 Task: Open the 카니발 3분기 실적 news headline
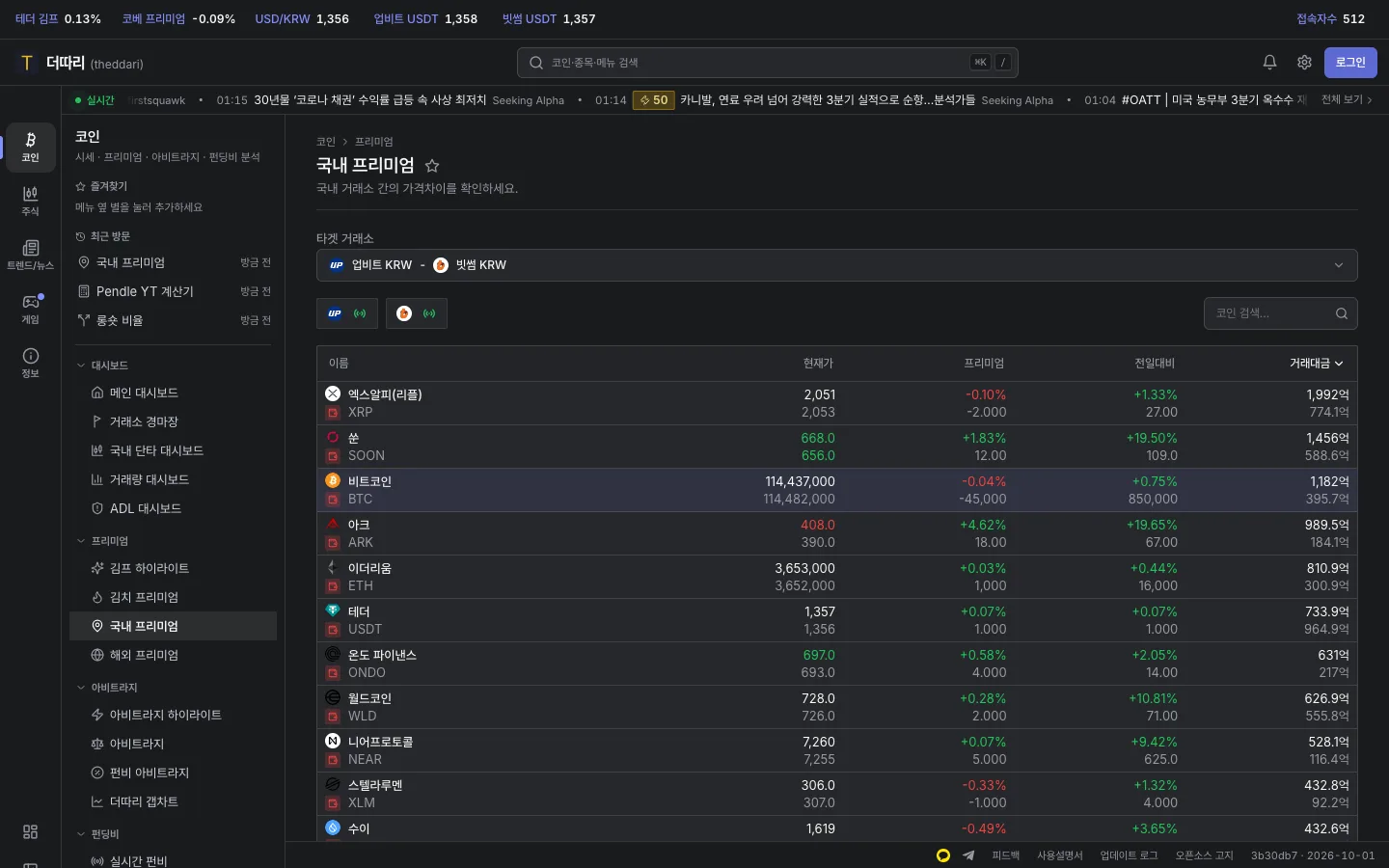(x=828, y=100)
